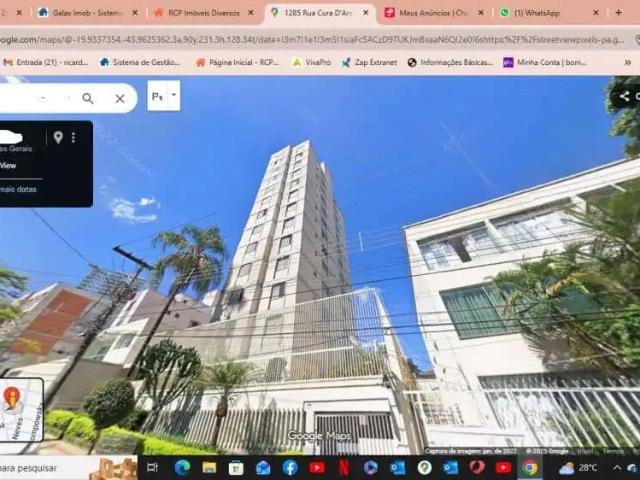The width and height of the screenshot is (640, 480).
Task: Open Netflix from the taskbar
Action: 343,467
